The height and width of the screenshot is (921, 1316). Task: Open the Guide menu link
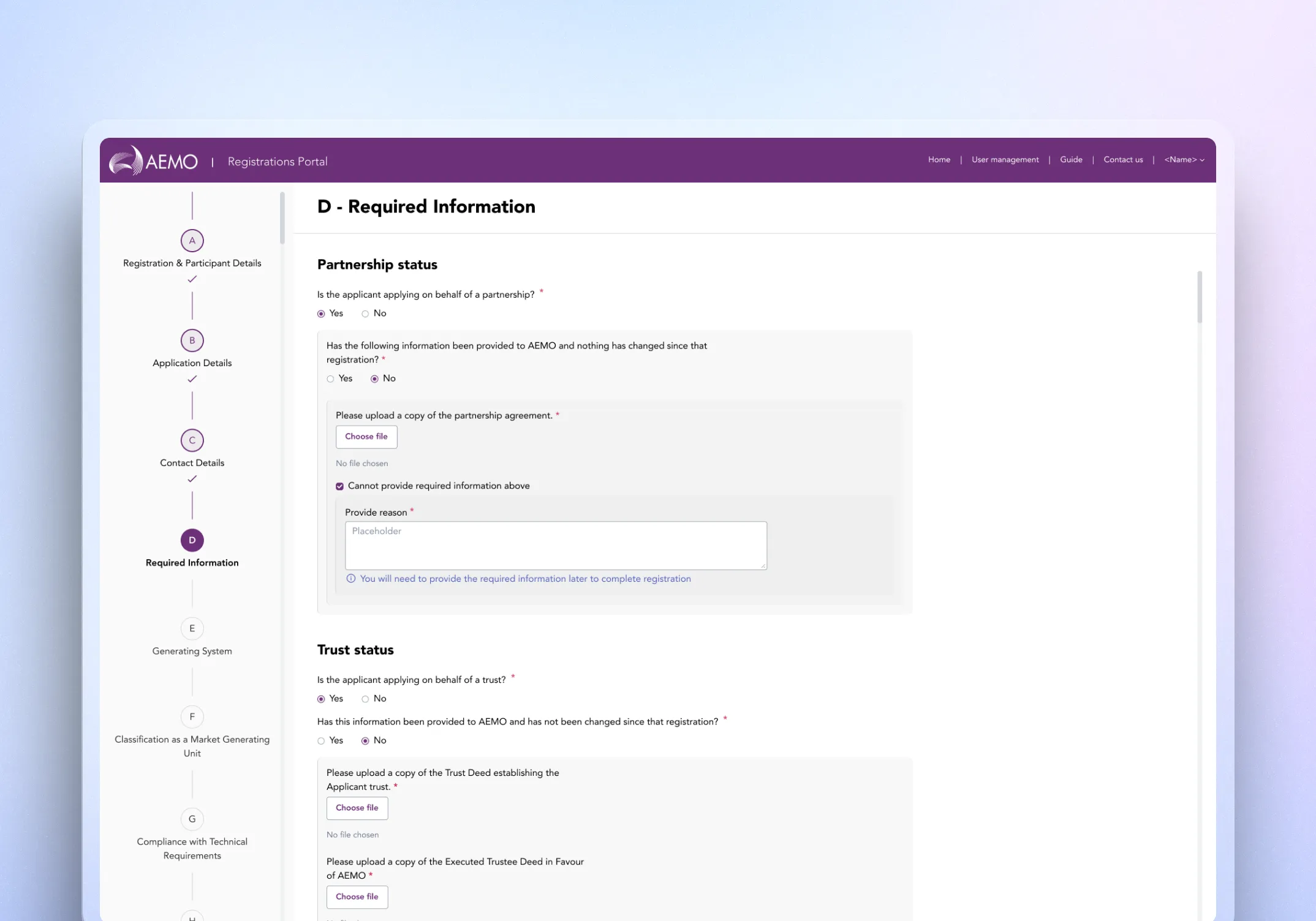(1071, 160)
